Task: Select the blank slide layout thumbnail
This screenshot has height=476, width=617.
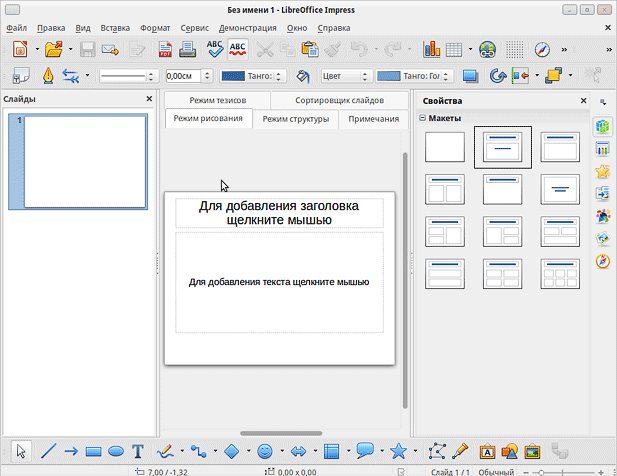Action: (445, 147)
